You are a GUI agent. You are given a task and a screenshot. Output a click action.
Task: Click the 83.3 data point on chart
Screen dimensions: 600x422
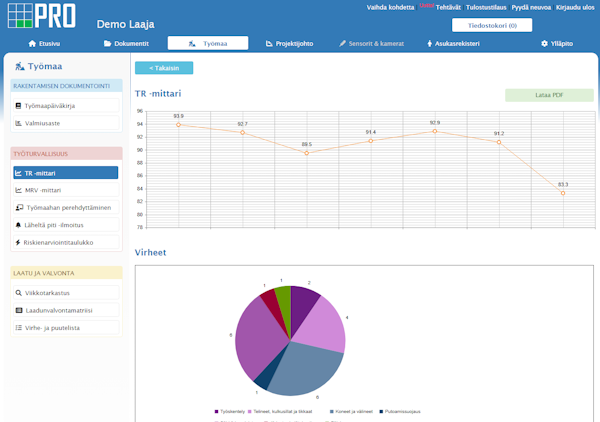pos(563,193)
